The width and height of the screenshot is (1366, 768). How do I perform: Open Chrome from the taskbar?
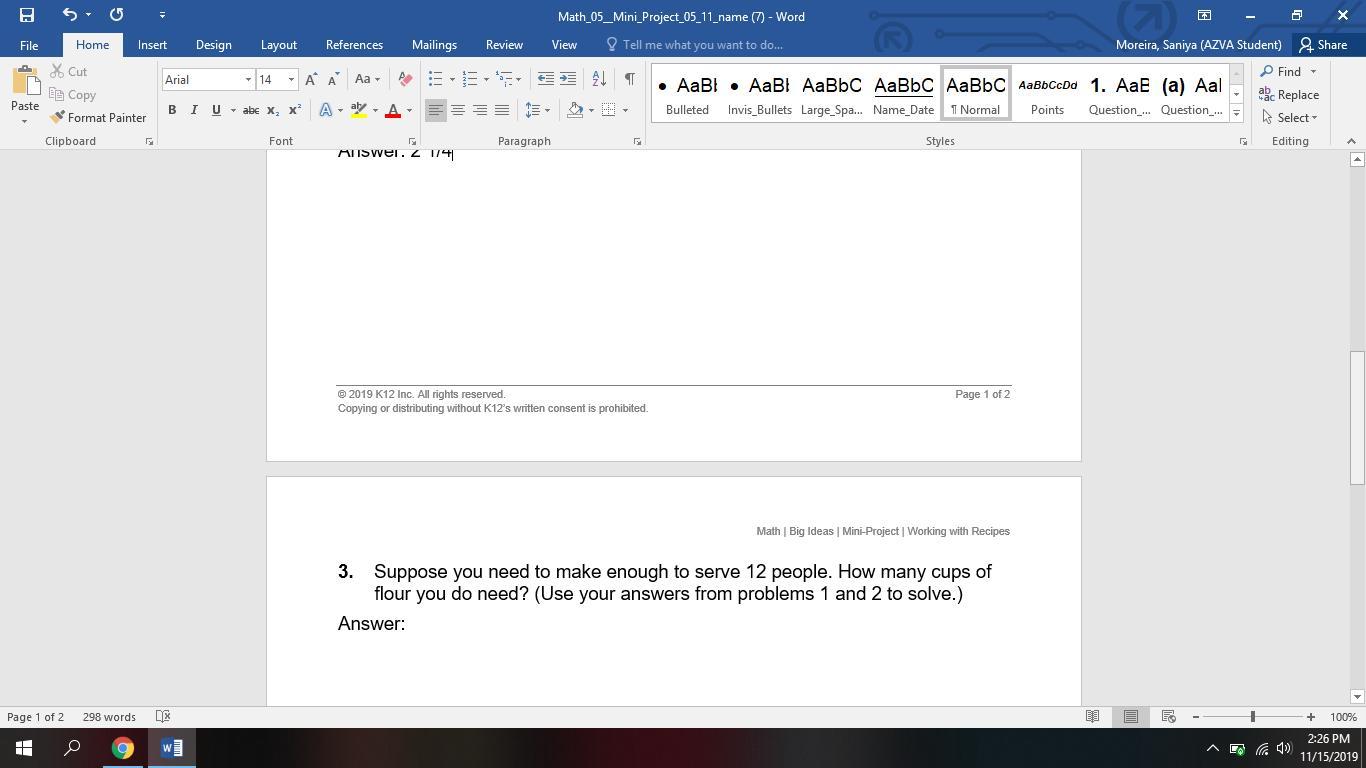122,748
